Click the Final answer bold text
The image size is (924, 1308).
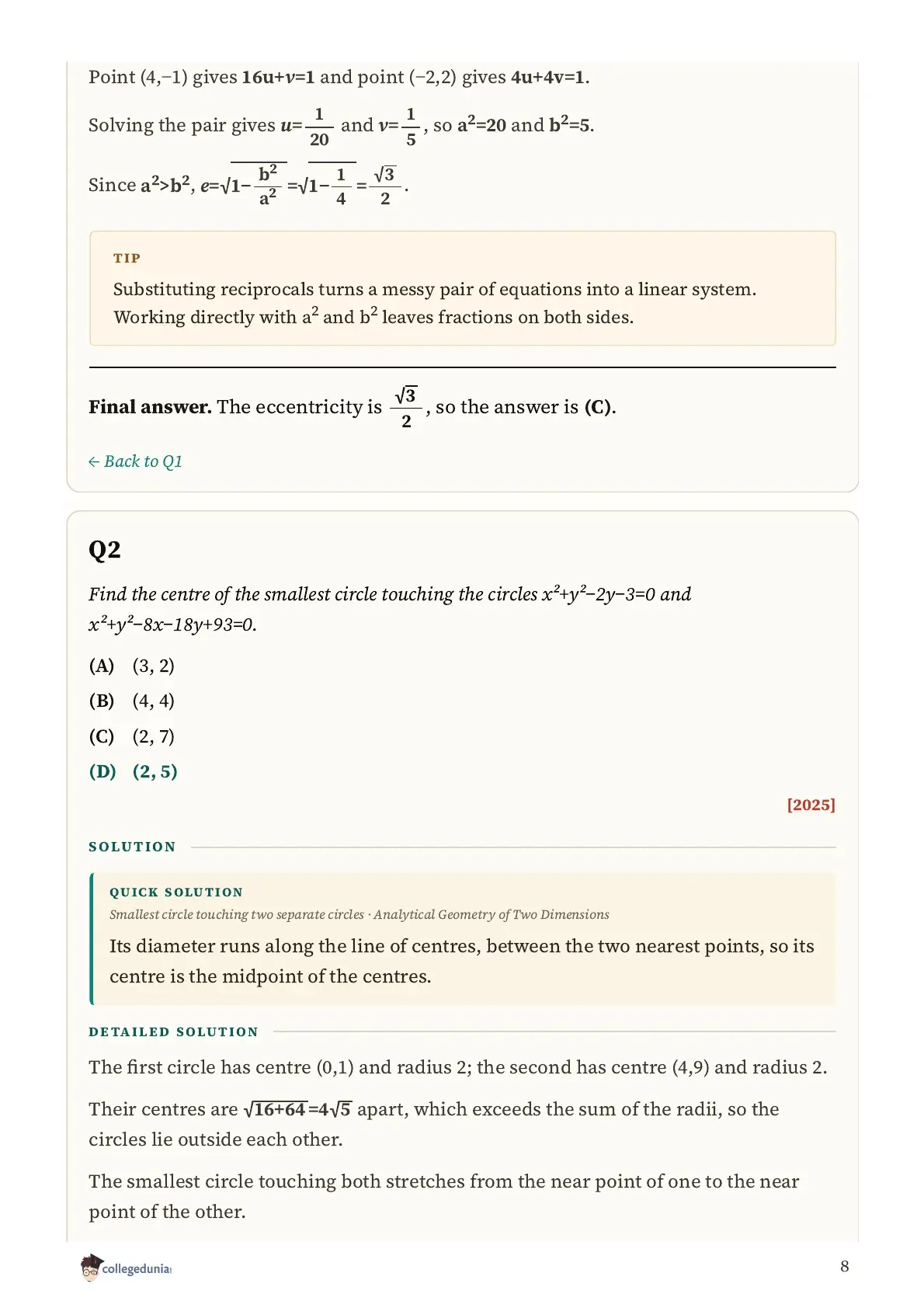point(150,407)
